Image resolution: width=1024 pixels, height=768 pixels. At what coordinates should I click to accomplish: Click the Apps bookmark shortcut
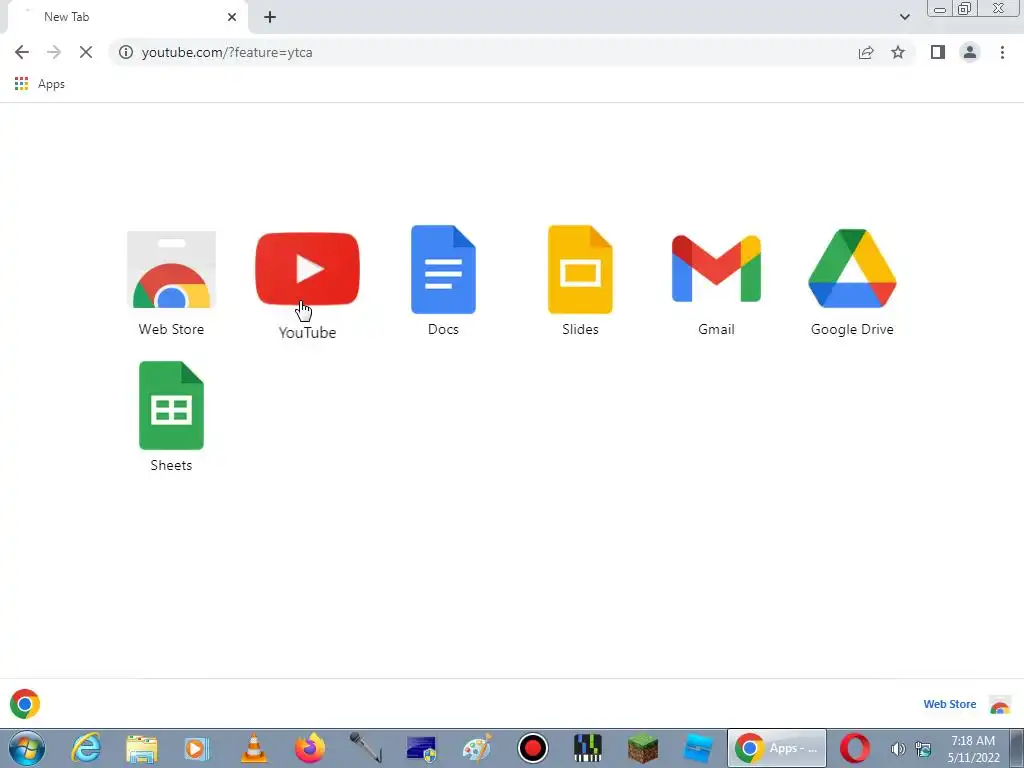[x=40, y=84]
